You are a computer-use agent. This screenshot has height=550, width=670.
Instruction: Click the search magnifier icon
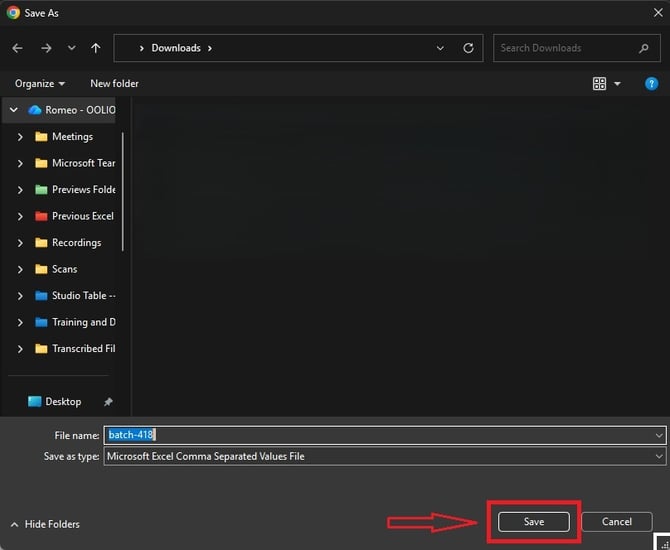pyautogui.click(x=644, y=48)
